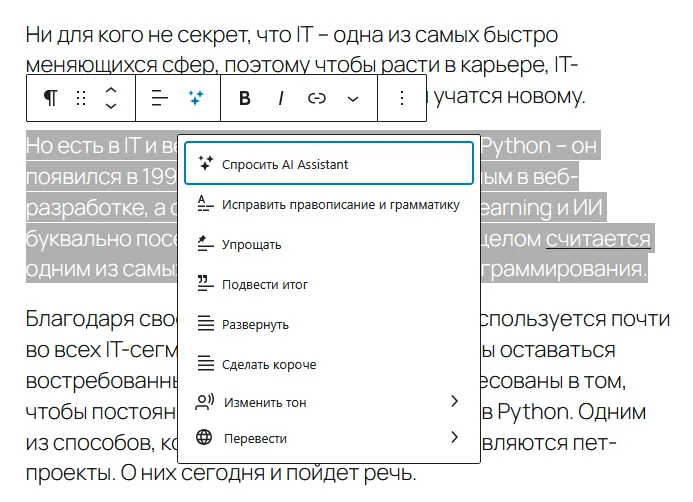
Task: Click the sparkle icon beside Спросить AI Assistant
Action: (206, 163)
